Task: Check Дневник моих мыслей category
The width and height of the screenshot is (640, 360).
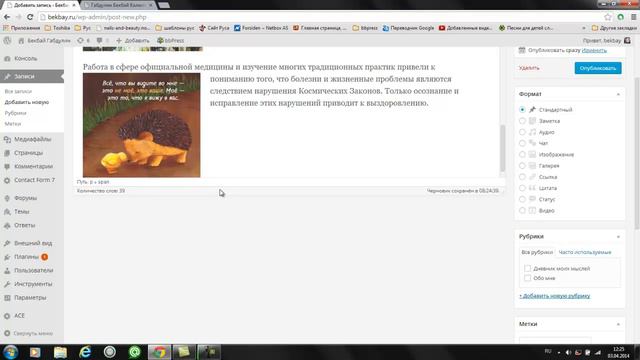Action: coord(527,269)
